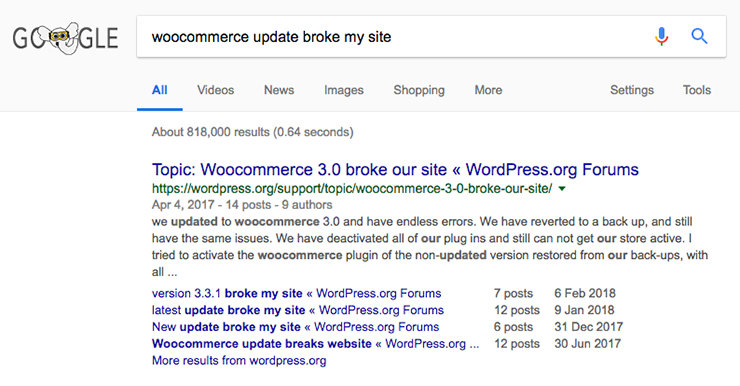The image size is (740, 386).
Task: Open 'latest update broke my site' link
Action: point(298,310)
